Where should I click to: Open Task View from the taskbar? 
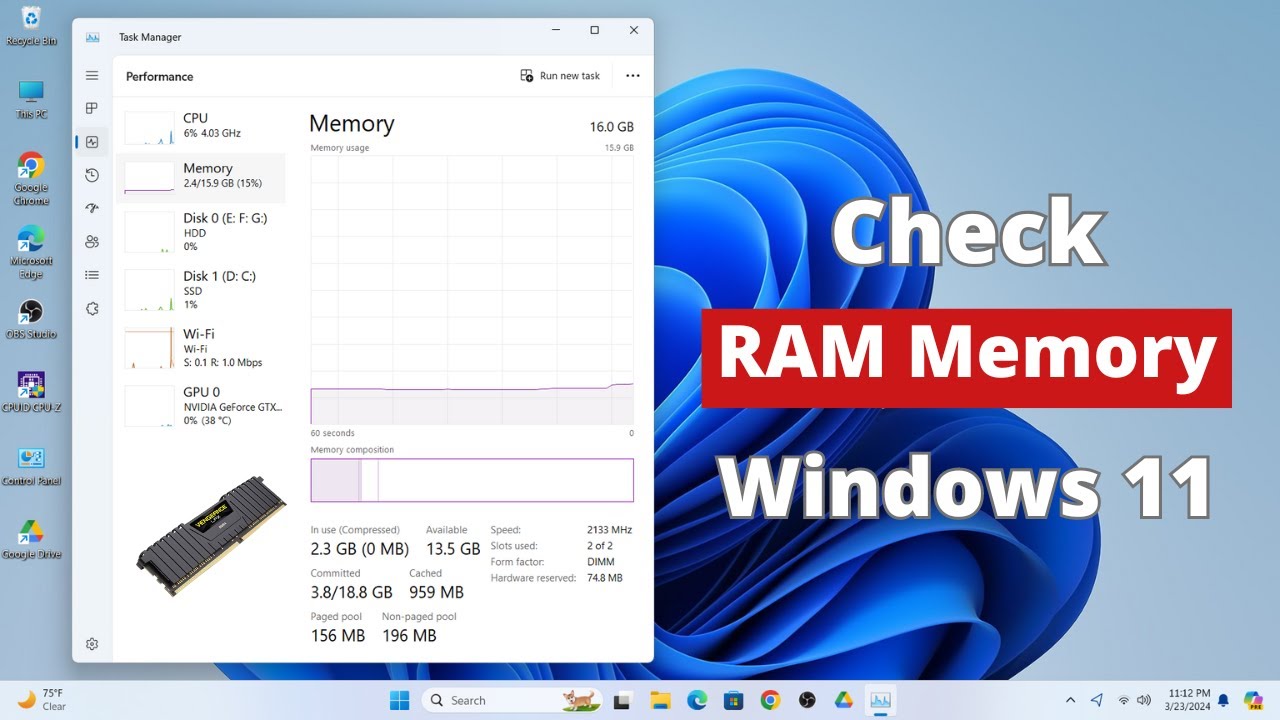point(622,700)
